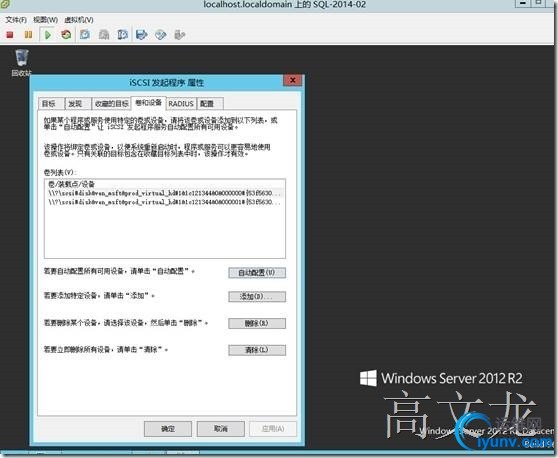
Task: Click the 确定 button
Action: (x=168, y=428)
